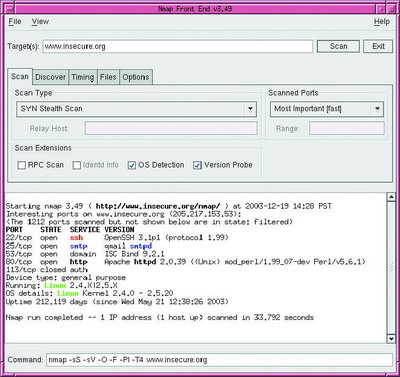
Task: Open the Help menu
Action: (382, 22)
